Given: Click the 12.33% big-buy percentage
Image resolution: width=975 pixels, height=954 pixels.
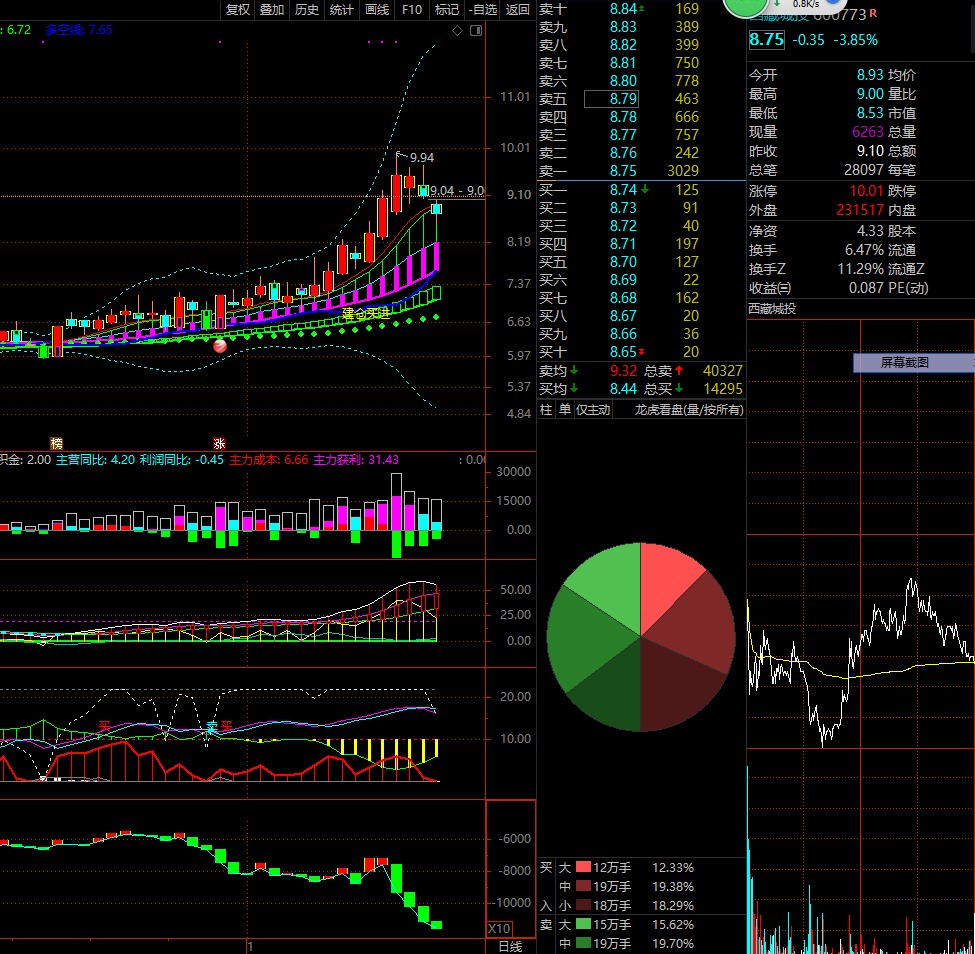Looking at the screenshot, I should pos(673,868).
